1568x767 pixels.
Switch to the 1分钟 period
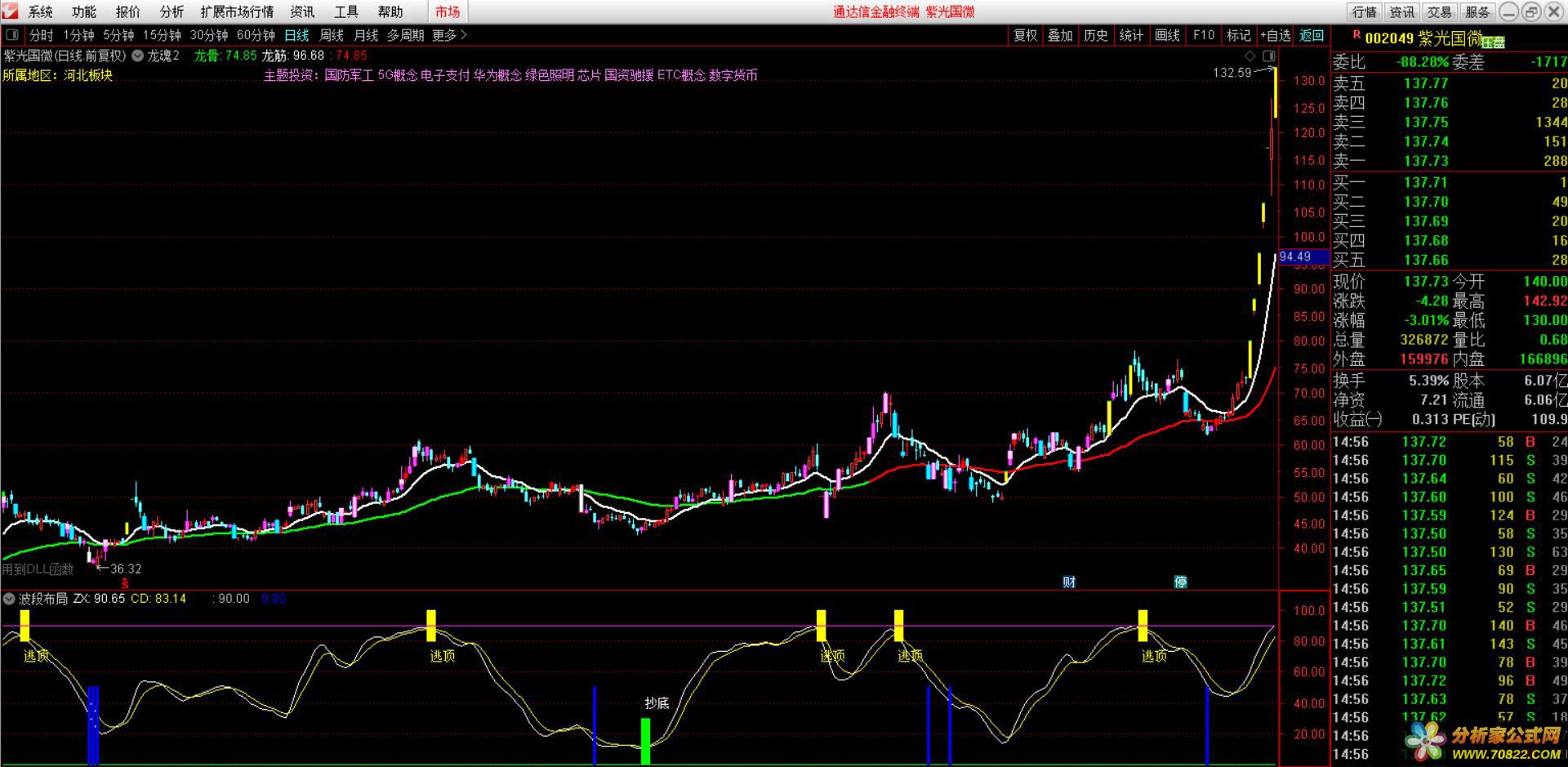tap(78, 35)
